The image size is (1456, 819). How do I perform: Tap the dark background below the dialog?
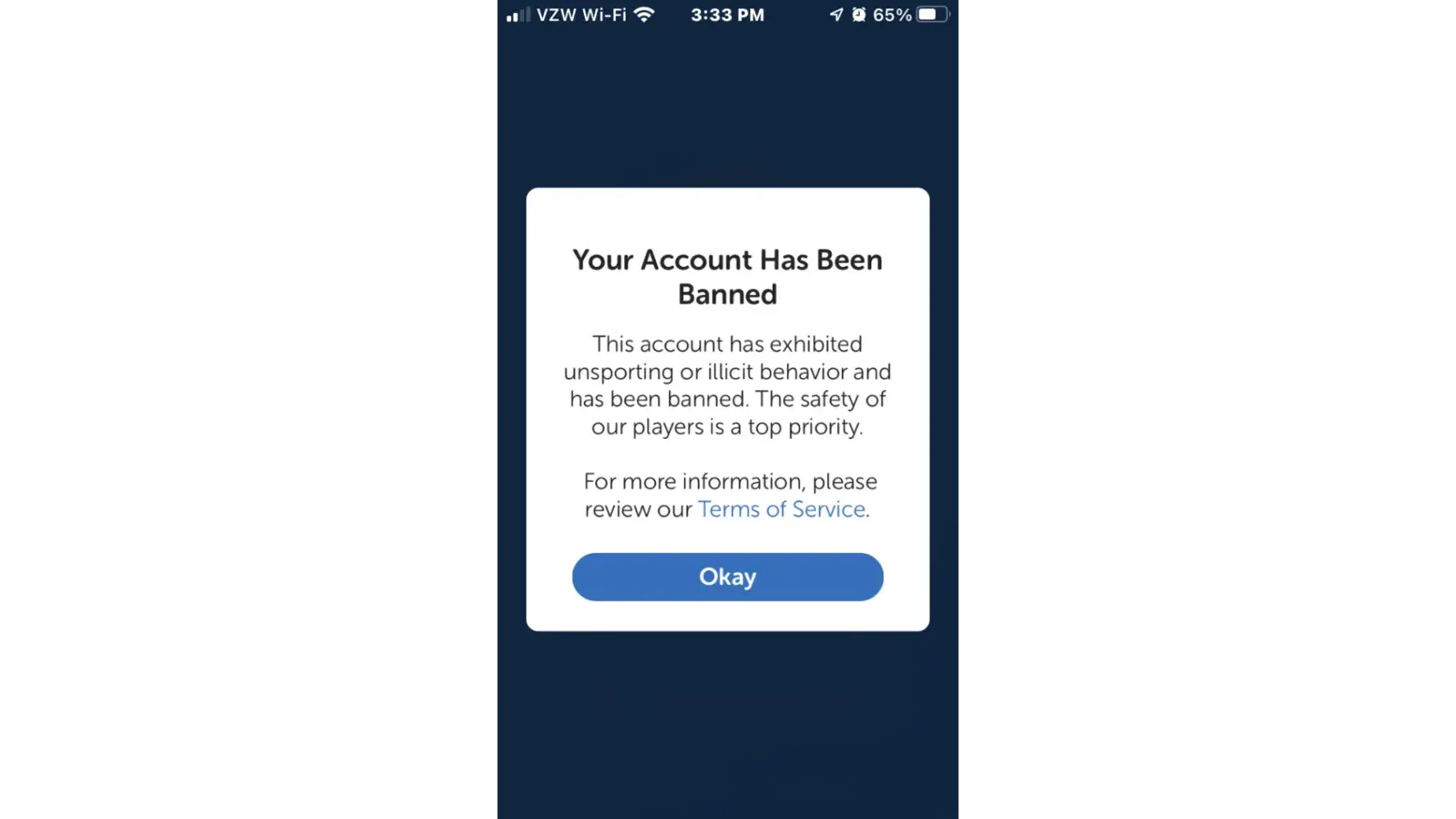727,725
